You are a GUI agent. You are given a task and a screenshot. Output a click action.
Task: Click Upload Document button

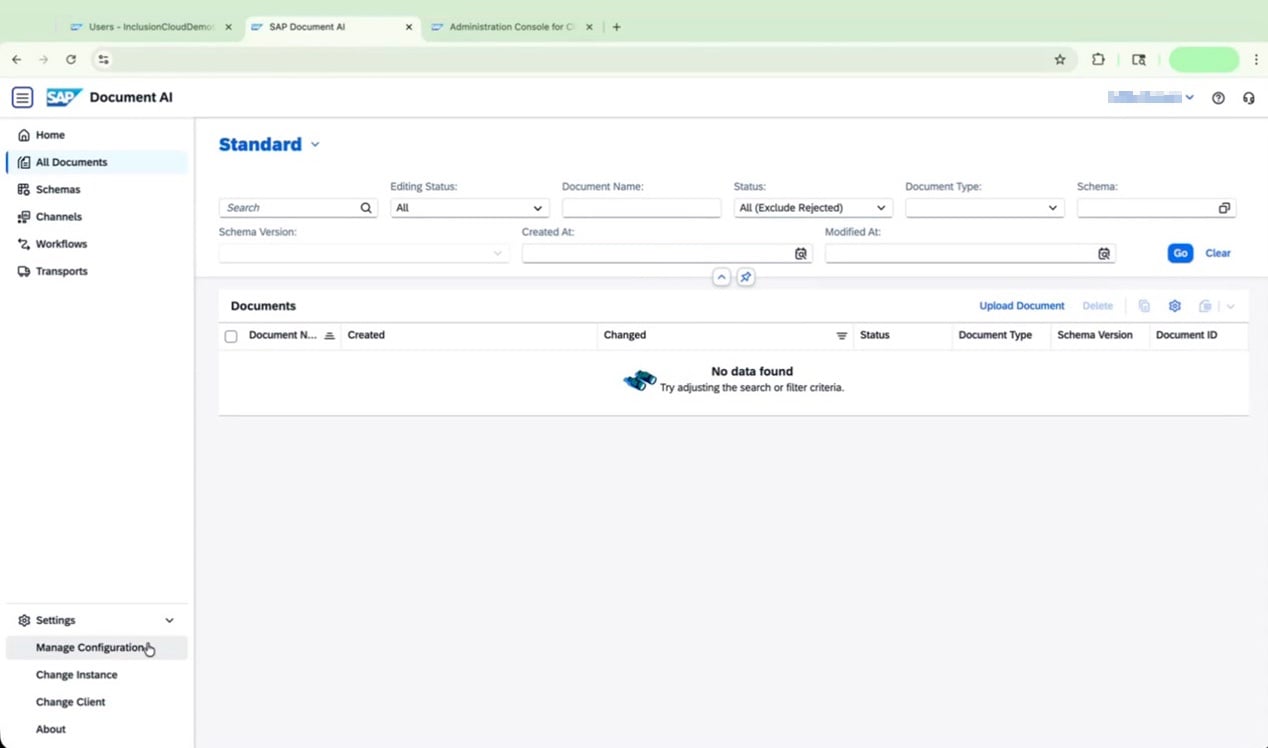(1022, 306)
